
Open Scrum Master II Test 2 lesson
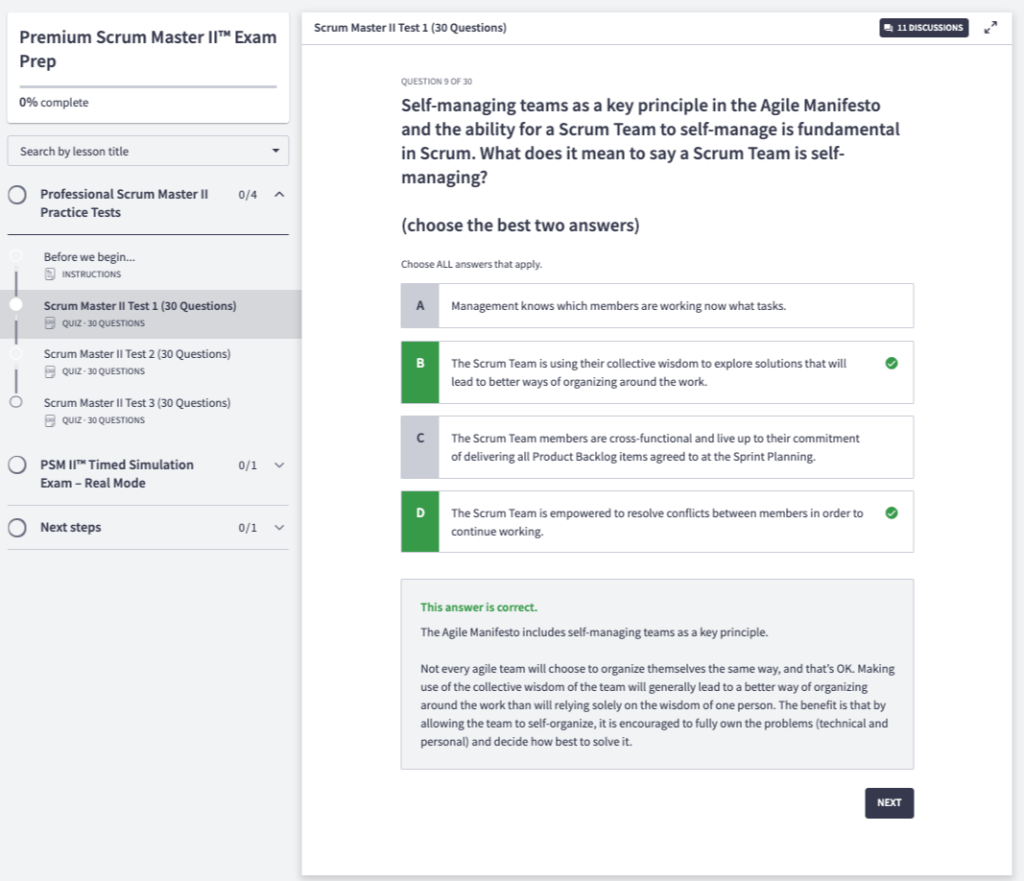(x=137, y=354)
